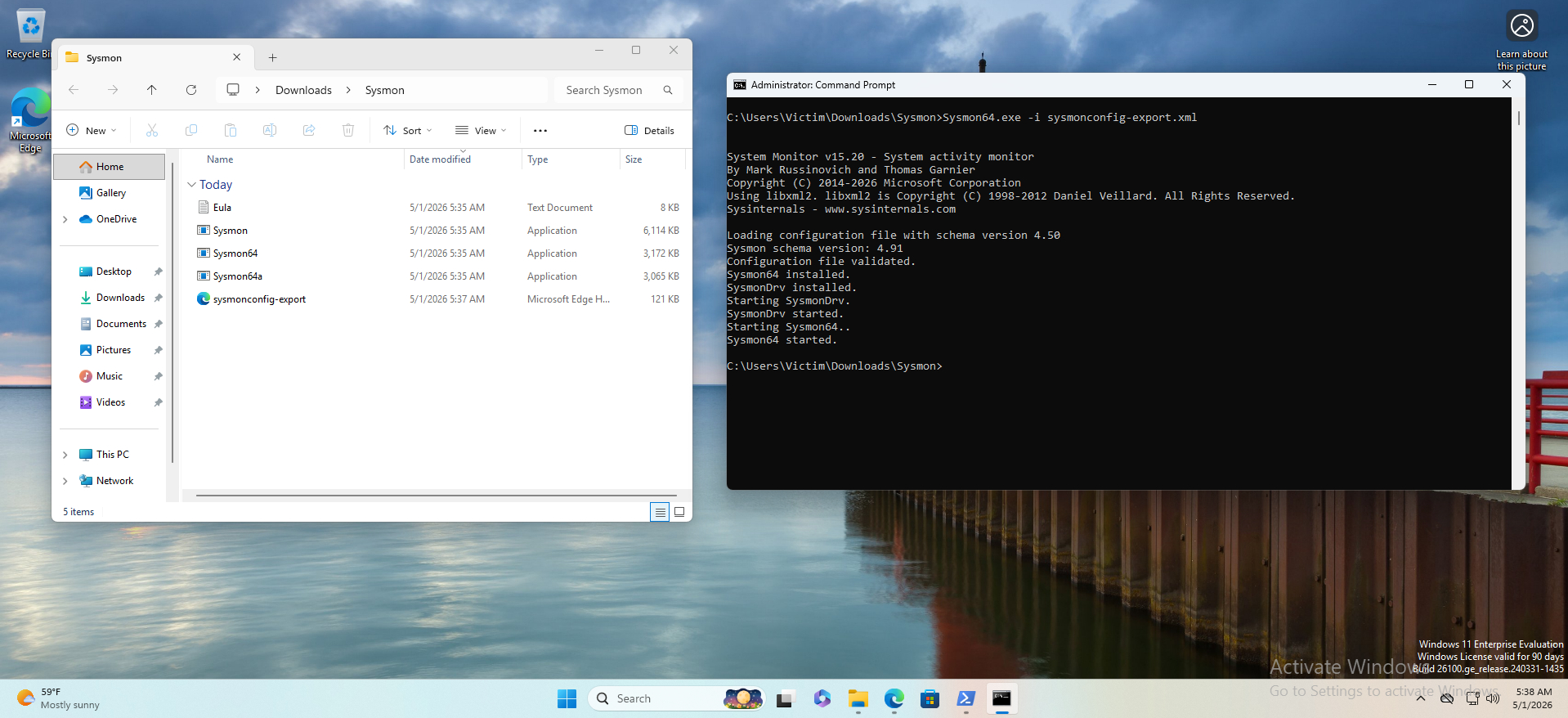Select Gallery in navigation pane

coord(110,193)
